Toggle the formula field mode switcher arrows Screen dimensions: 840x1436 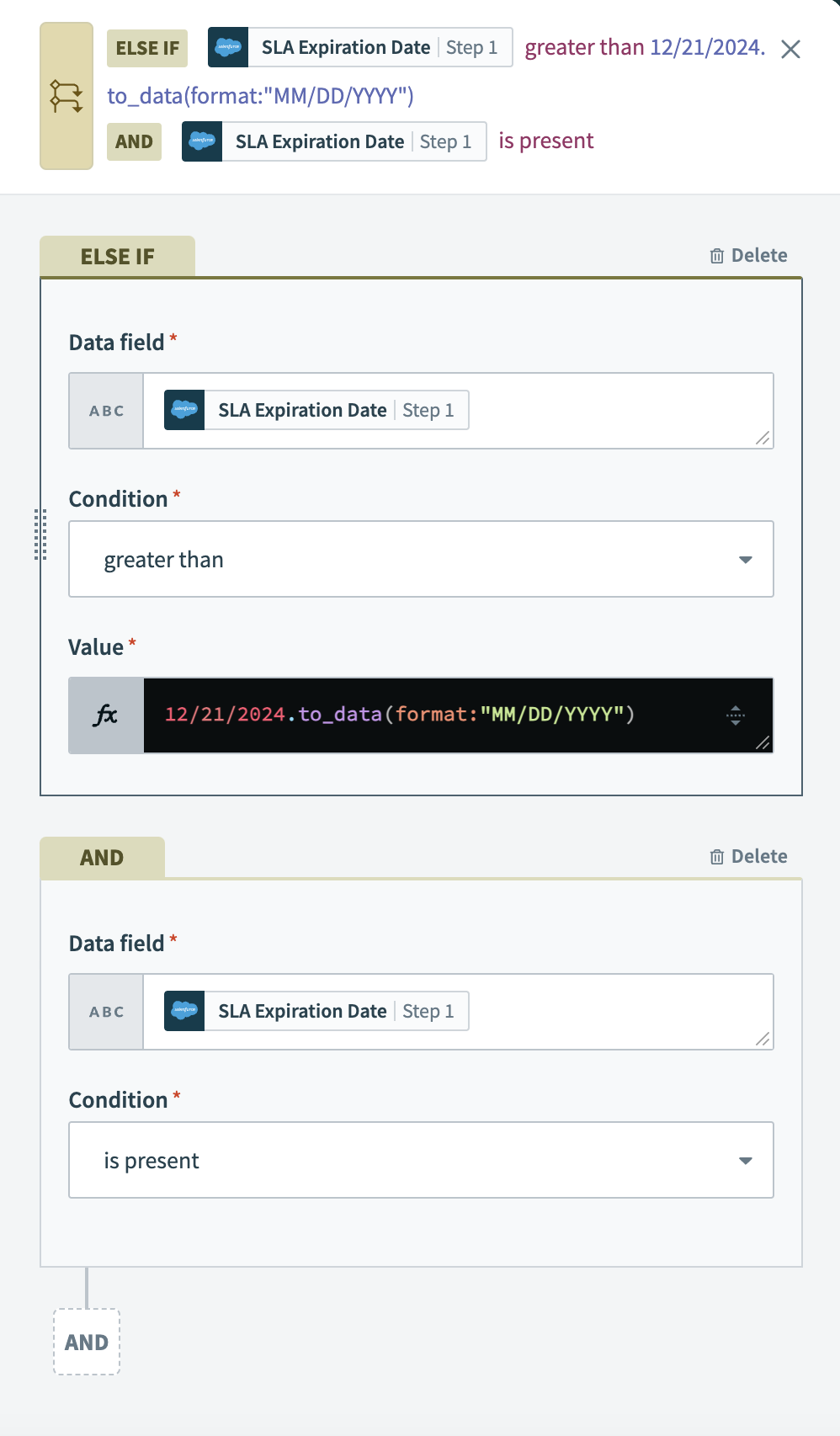click(x=735, y=715)
